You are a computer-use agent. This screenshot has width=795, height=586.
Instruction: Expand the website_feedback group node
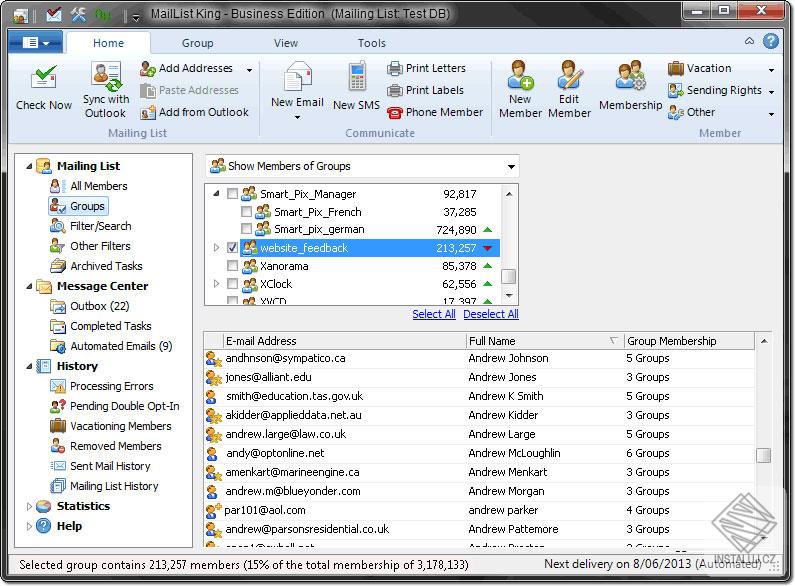click(216, 247)
